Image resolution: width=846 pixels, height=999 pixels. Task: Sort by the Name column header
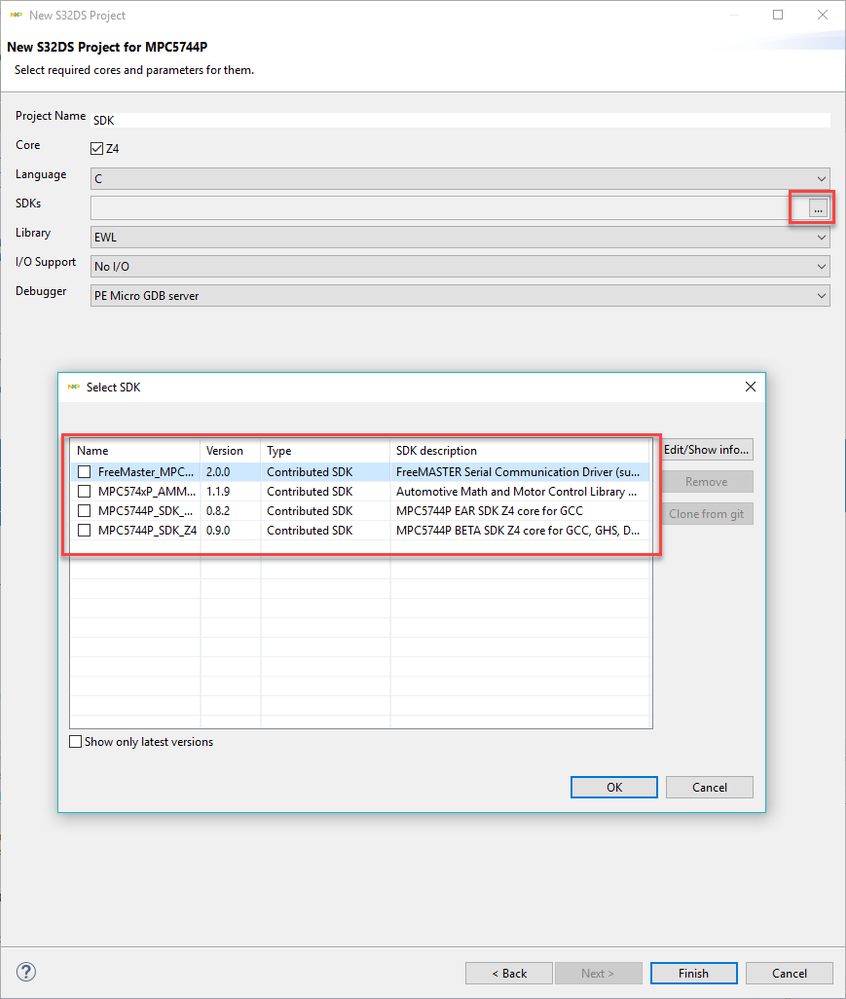click(135, 450)
